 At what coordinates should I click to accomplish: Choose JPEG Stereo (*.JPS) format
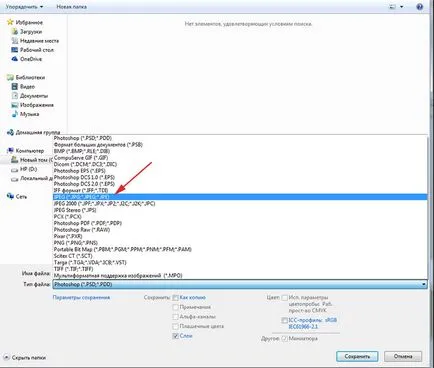coord(240,210)
